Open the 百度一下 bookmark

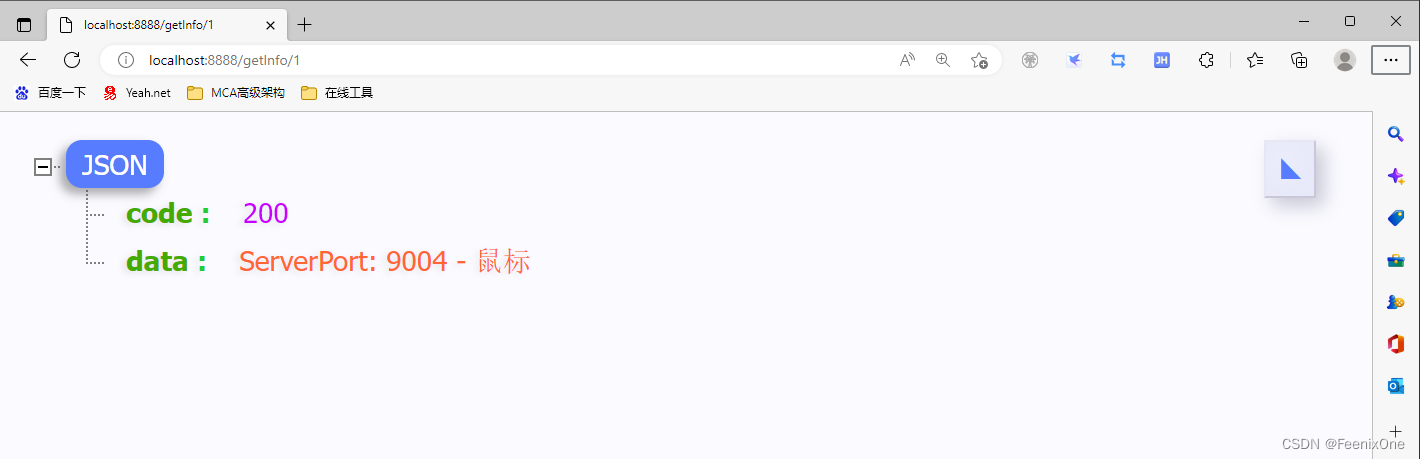50,93
